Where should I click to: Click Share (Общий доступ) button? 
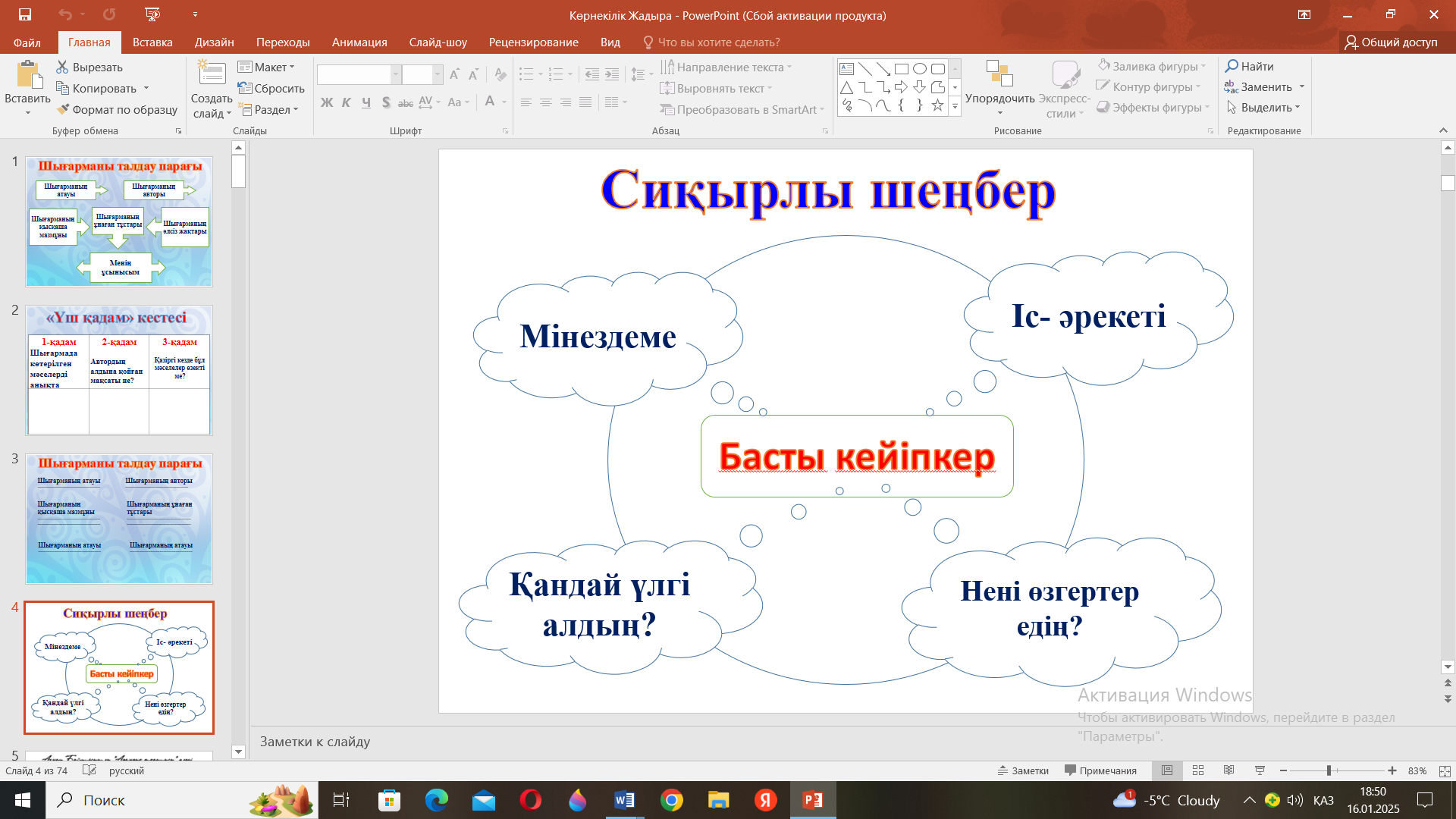click(1391, 42)
